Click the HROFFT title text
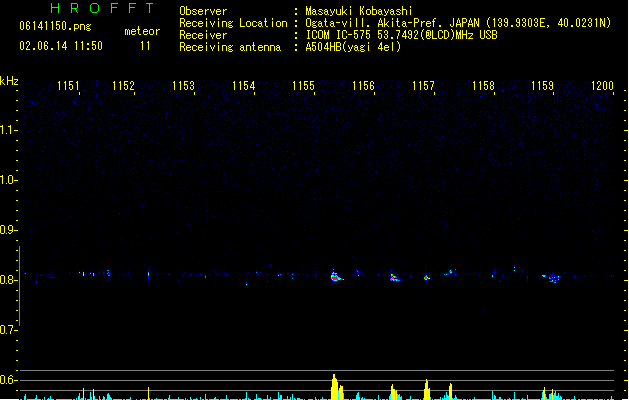Screen dimensions: 629x400 point(102,8)
